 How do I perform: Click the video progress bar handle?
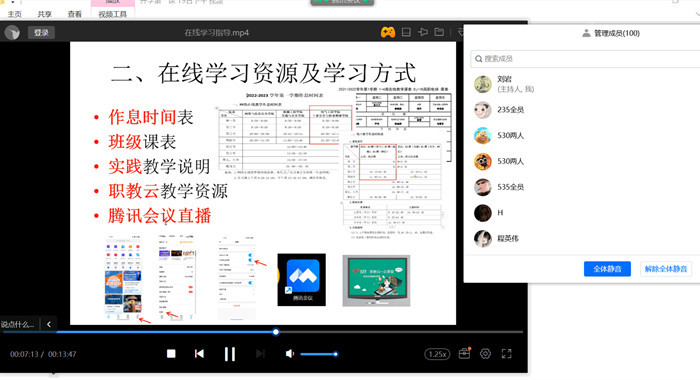pyautogui.click(x=276, y=332)
